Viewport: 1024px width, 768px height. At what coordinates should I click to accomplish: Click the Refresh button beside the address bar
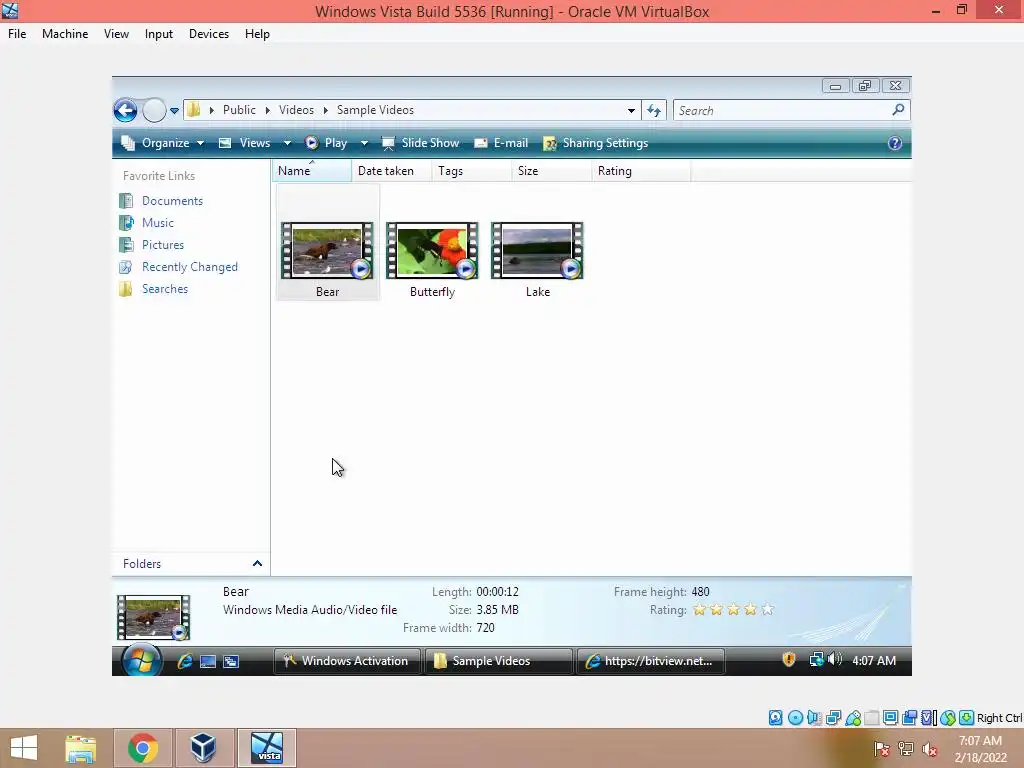(x=654, y=110)
